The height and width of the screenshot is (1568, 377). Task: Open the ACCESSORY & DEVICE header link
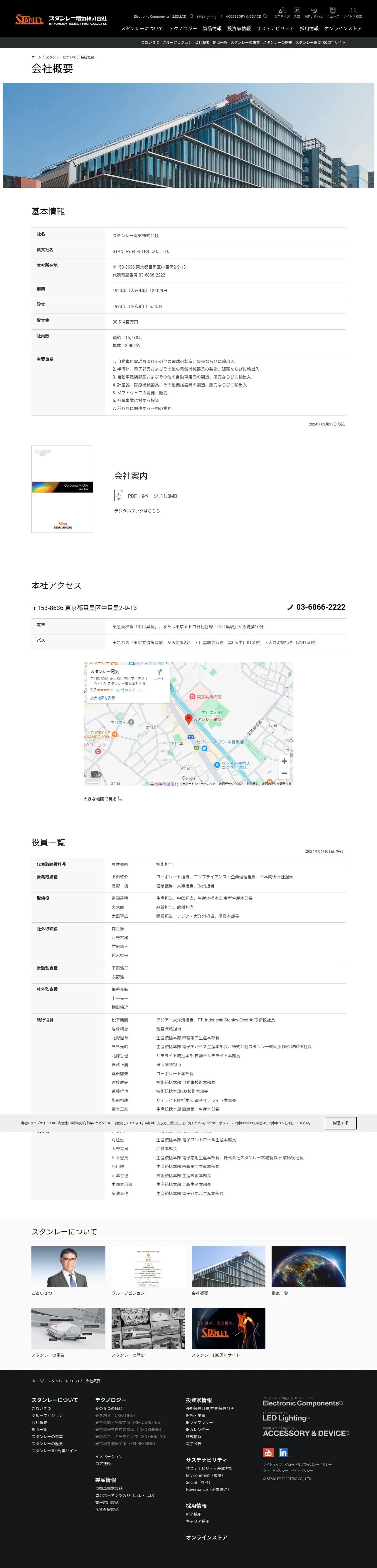[x=246, y=16]
